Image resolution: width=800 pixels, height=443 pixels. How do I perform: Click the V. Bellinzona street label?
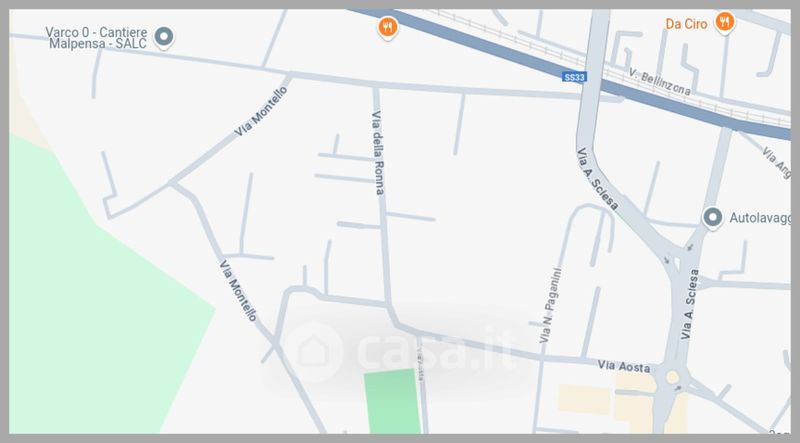(x=660, y=82)
